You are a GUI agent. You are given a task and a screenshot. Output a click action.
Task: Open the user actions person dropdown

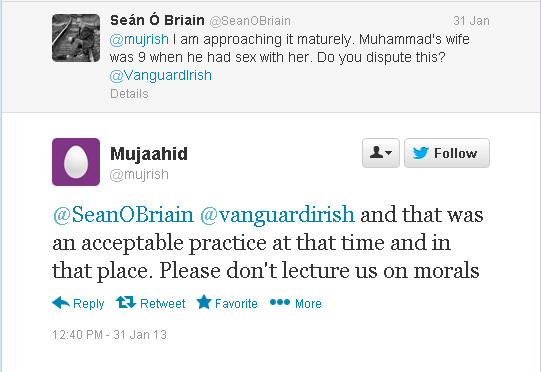pyautogui.click(x=381, y=153)
